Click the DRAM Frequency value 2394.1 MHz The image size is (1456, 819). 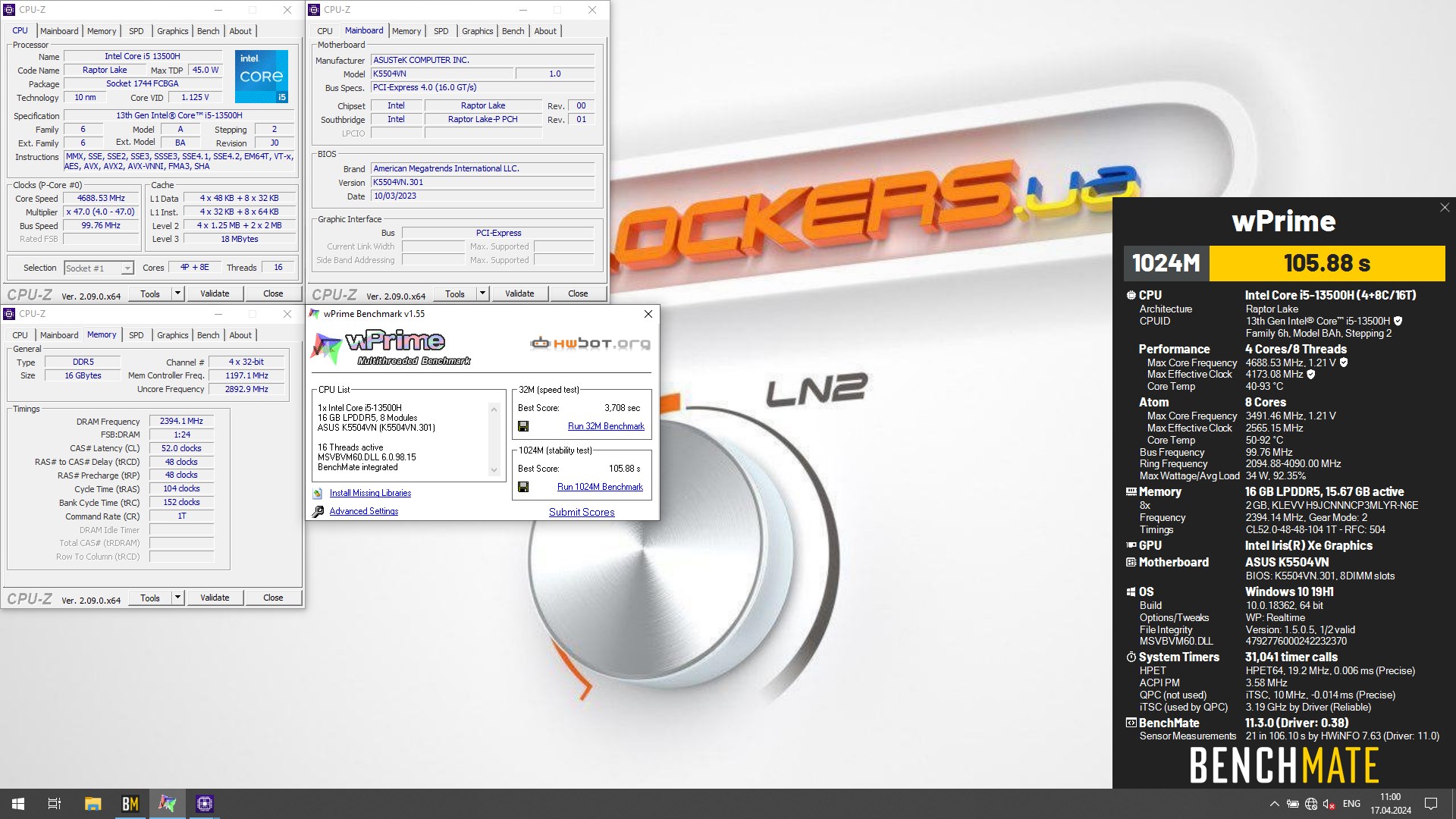coord(181,422)
